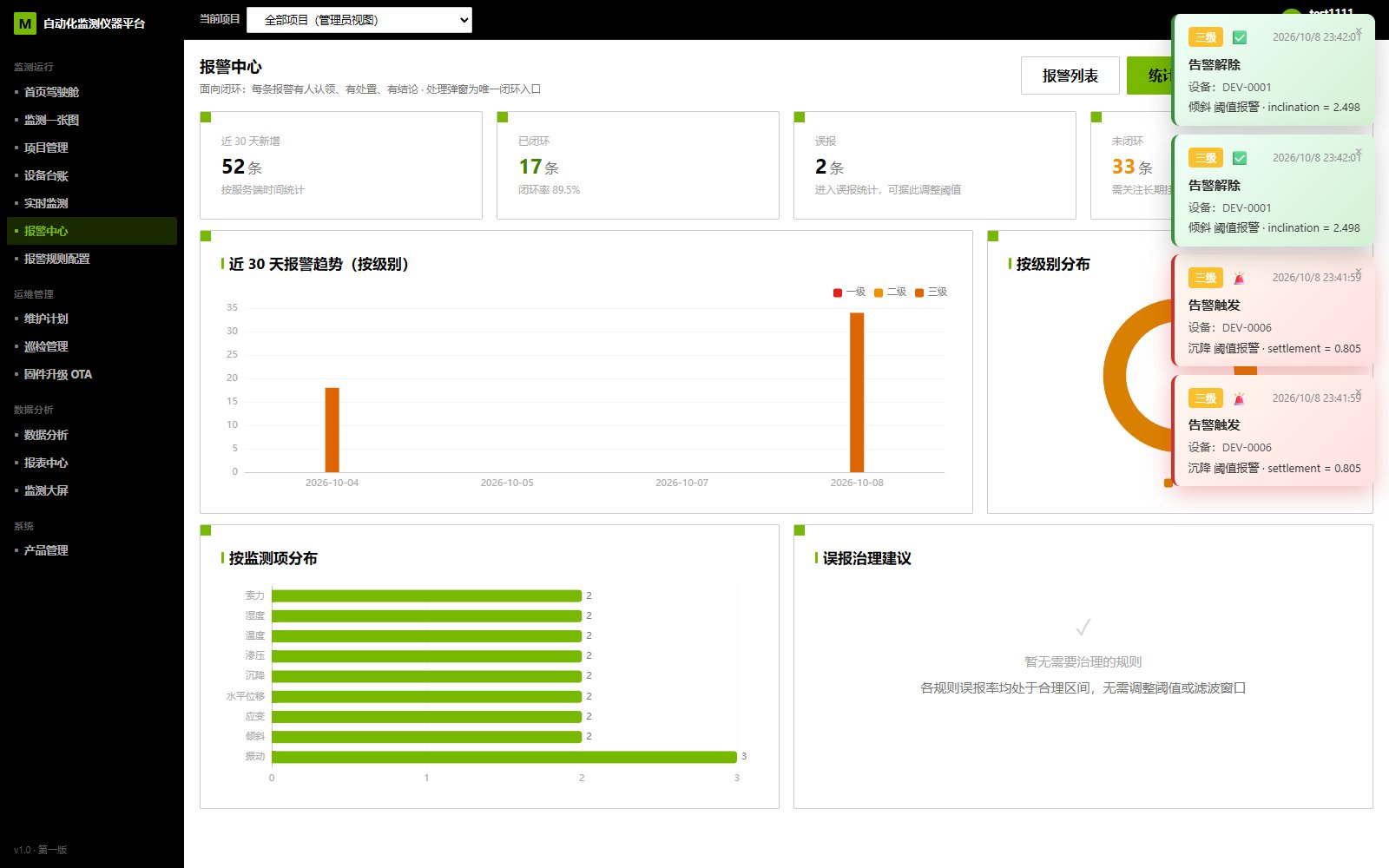Click the green checkmark icon in topmost notification
The image size is (1389, 868).
tap(1240, 37)
